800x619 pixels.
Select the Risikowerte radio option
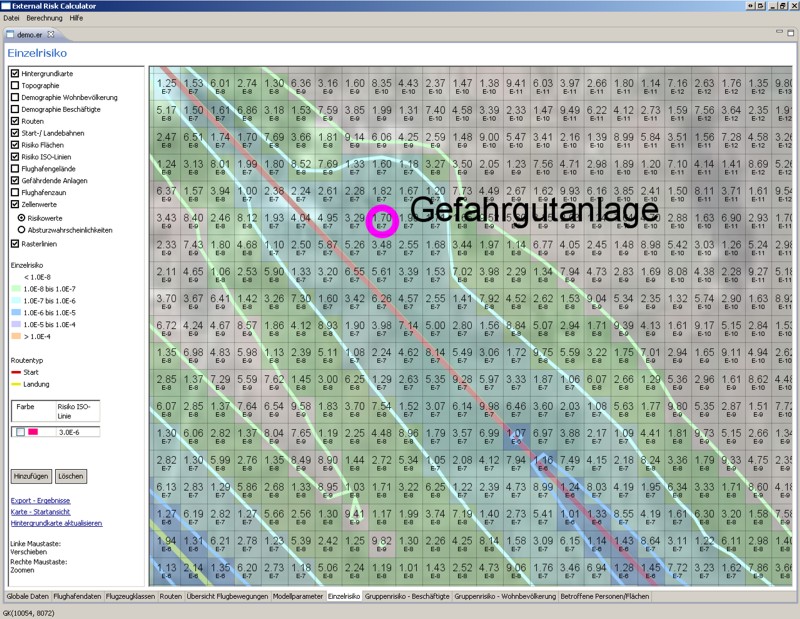pyautogui.click(x=23, y=216)
